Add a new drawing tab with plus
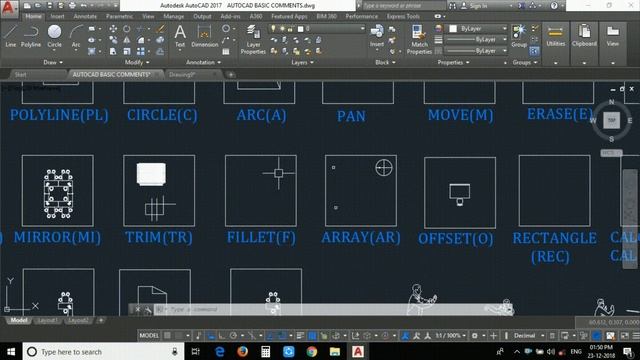The width and height of the screenshot is (640, 360). tap(231, 75)
